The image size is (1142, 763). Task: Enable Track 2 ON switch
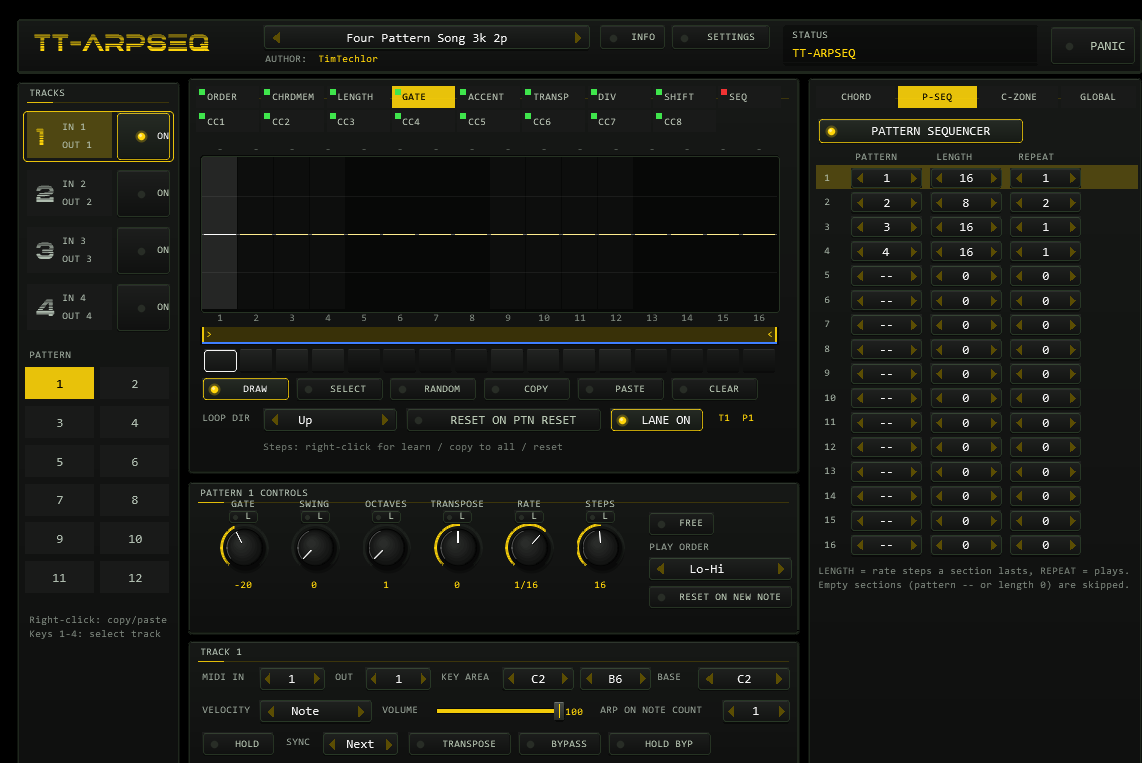[143, 193]
